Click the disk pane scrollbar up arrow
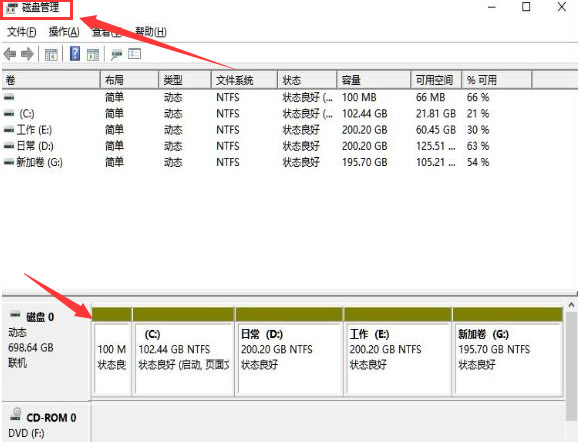579x442 pixels. coord(571,305)
